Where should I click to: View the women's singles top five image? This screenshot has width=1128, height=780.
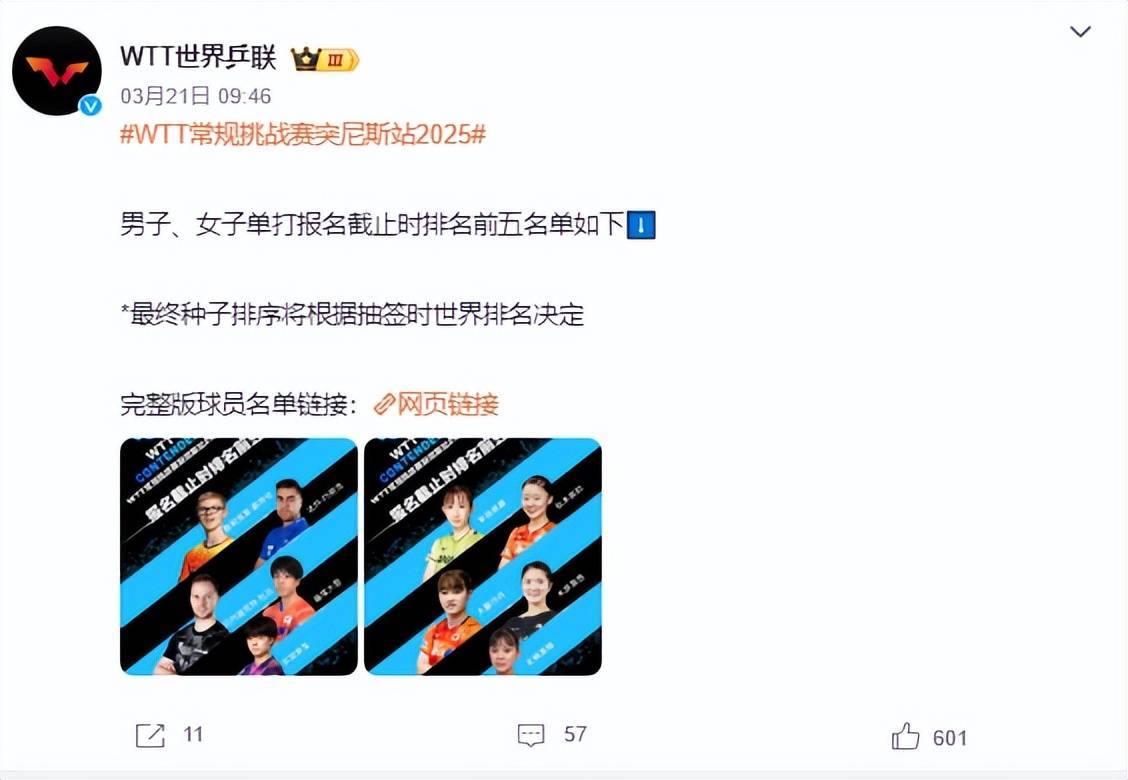[483, 556]
